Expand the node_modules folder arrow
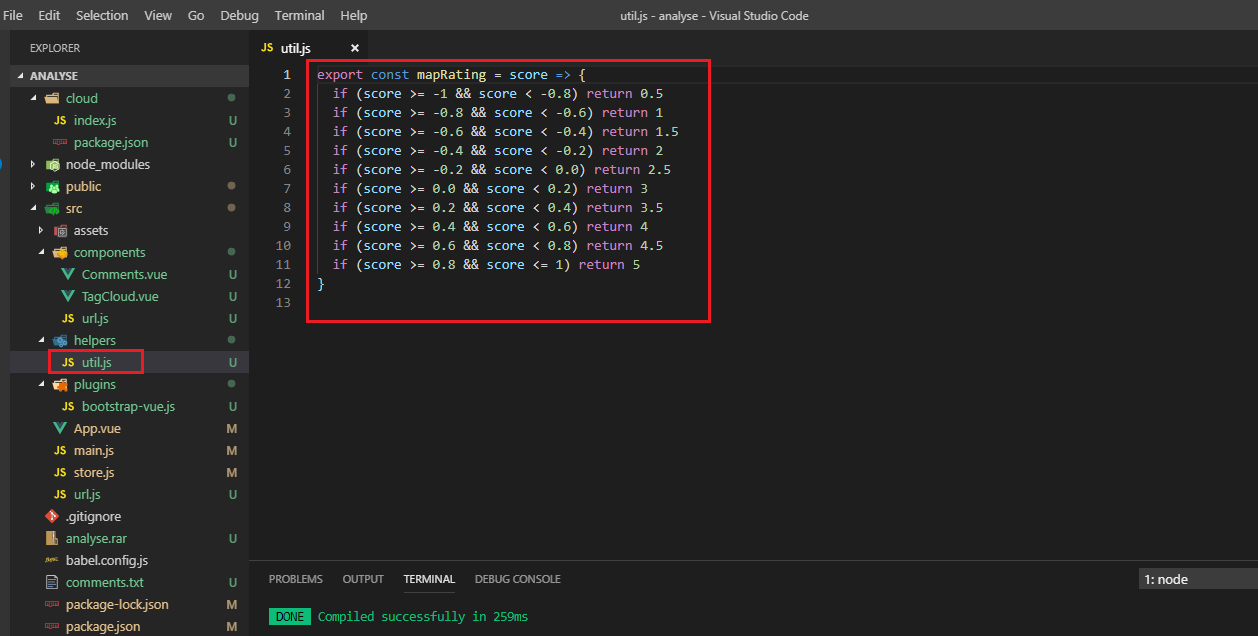 33,164
